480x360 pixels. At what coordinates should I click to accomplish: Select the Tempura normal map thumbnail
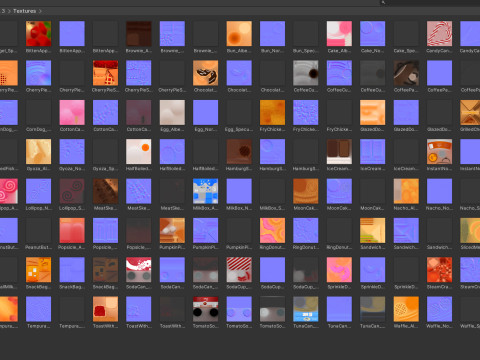(39, 309)
